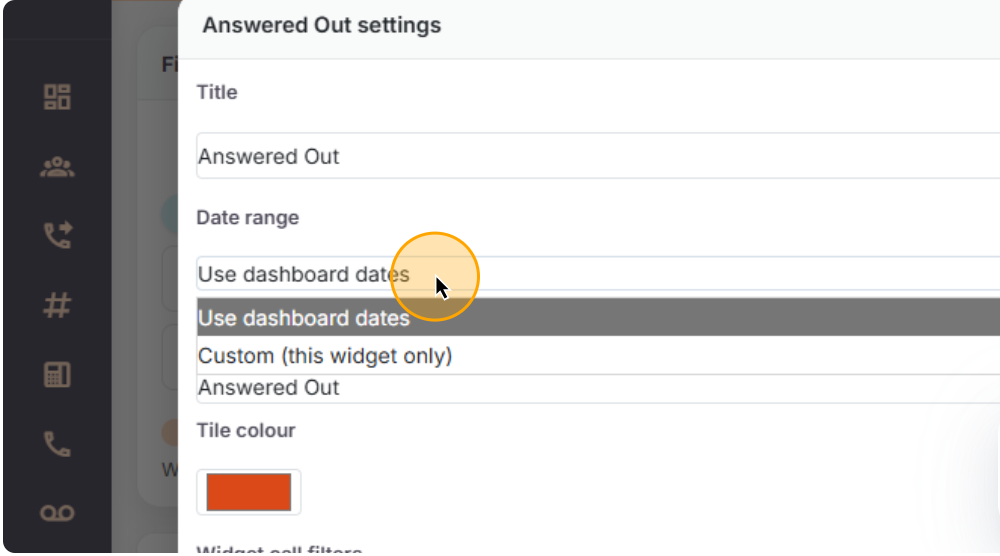Image resolution: width=1000 pixels, height=556 pixels.
Task: Open the dashboard icon in sidebar
Action: click(x=57, y=97)
